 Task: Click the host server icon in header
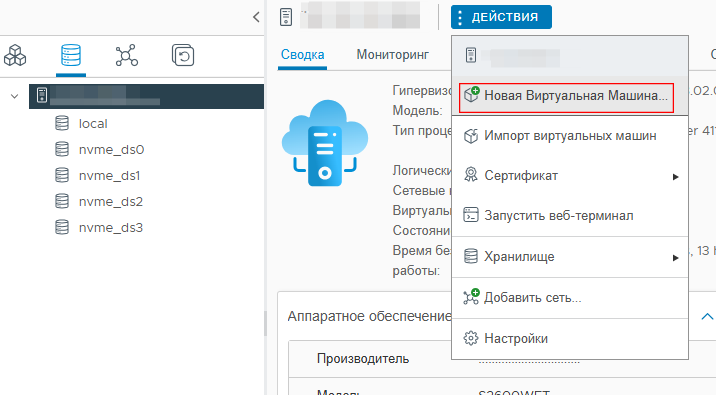point(286,17)
